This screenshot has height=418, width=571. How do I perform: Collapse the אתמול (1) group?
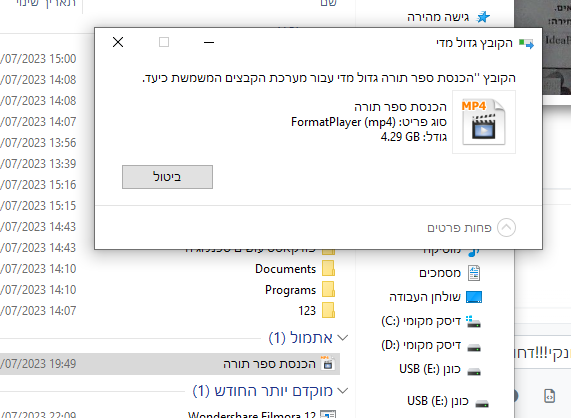pos(343,338)
